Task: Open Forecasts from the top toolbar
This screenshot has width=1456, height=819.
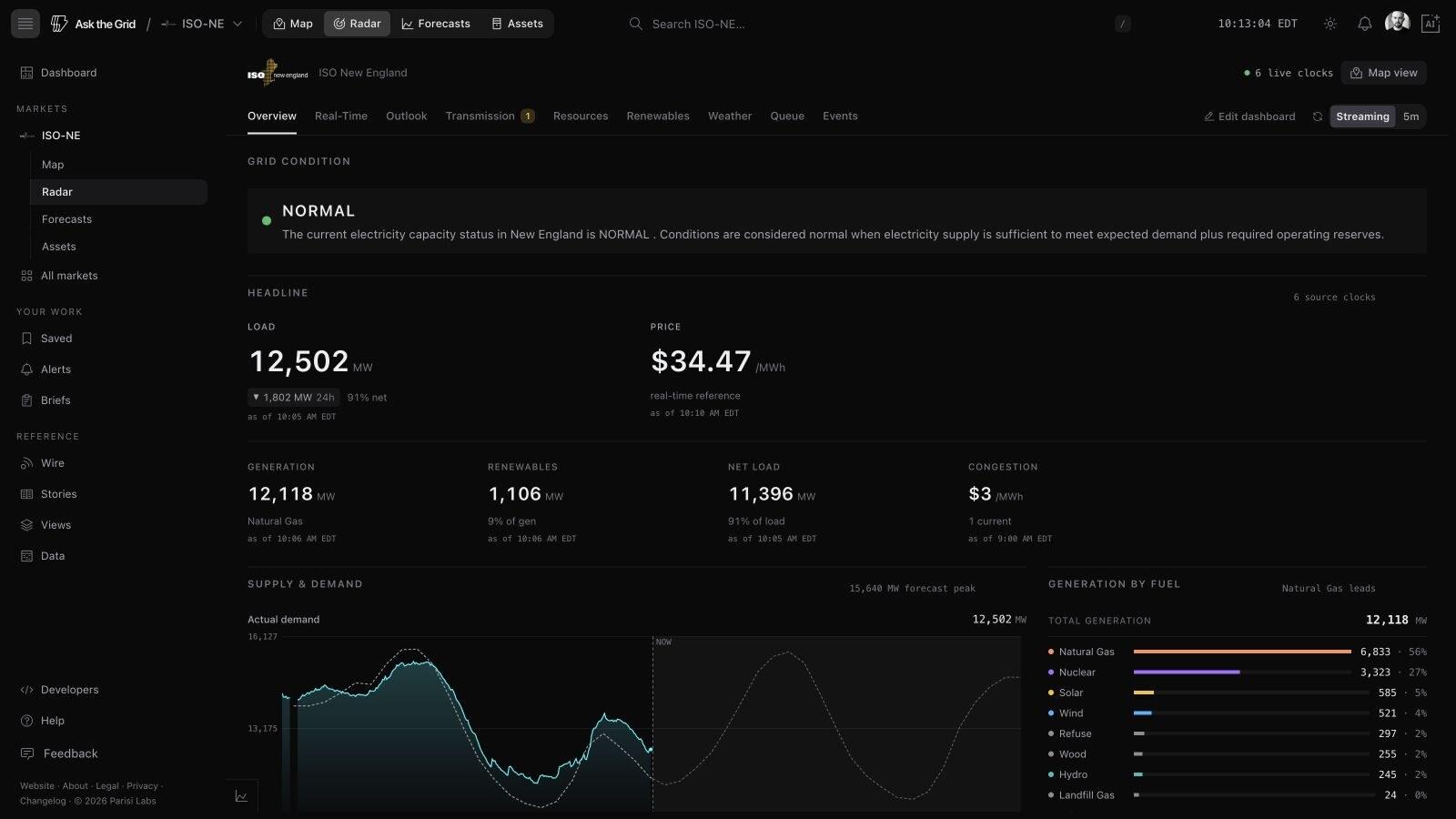Action: (436, 24)
